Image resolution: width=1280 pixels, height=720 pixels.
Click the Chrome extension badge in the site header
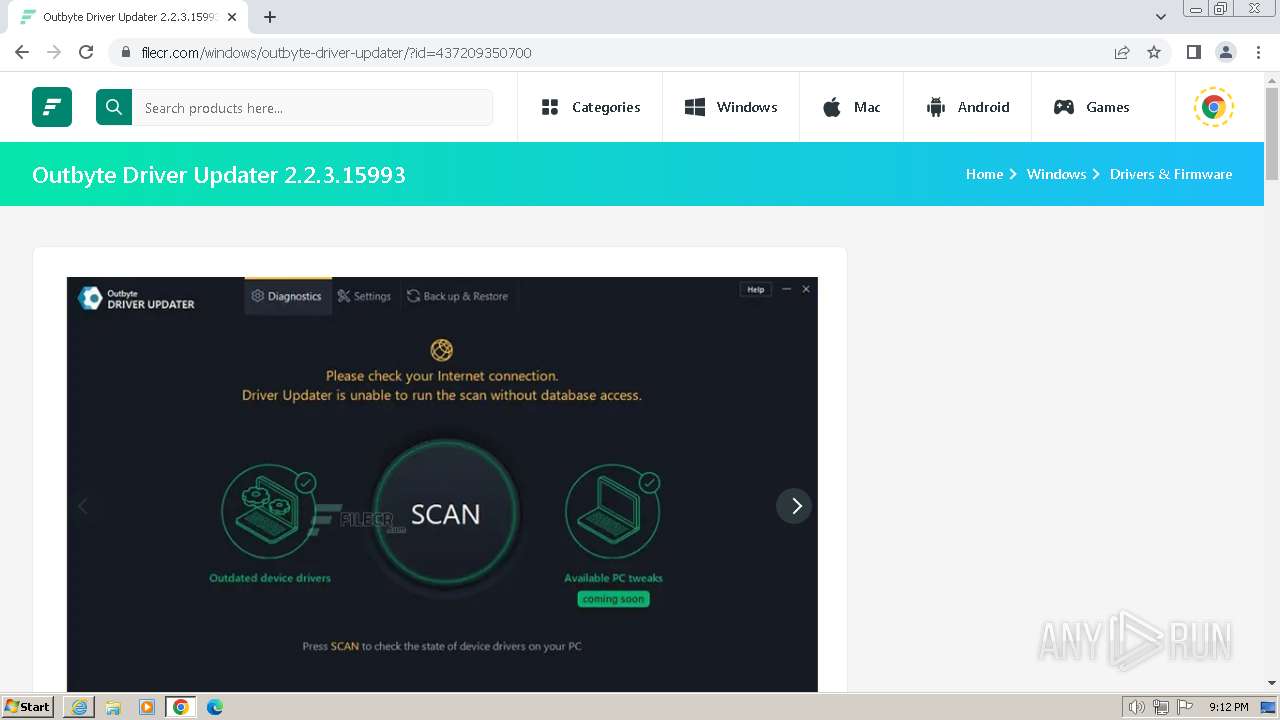(x=1214, y=107)
